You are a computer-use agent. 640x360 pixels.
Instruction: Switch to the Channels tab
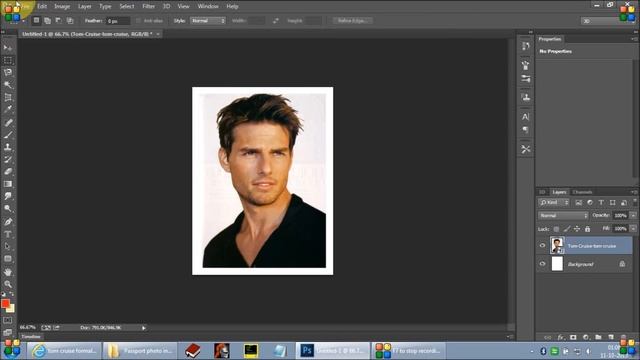coord(582,192)
